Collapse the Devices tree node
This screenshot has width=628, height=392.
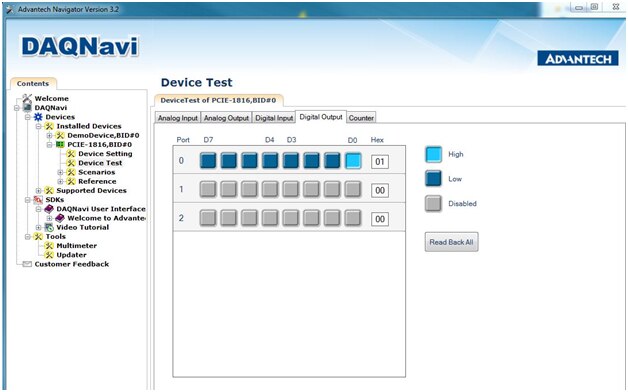point(28,117)
